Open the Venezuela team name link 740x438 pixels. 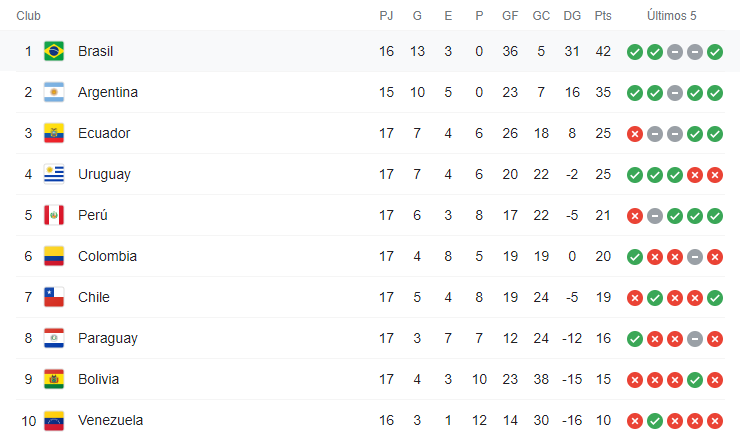110,420
